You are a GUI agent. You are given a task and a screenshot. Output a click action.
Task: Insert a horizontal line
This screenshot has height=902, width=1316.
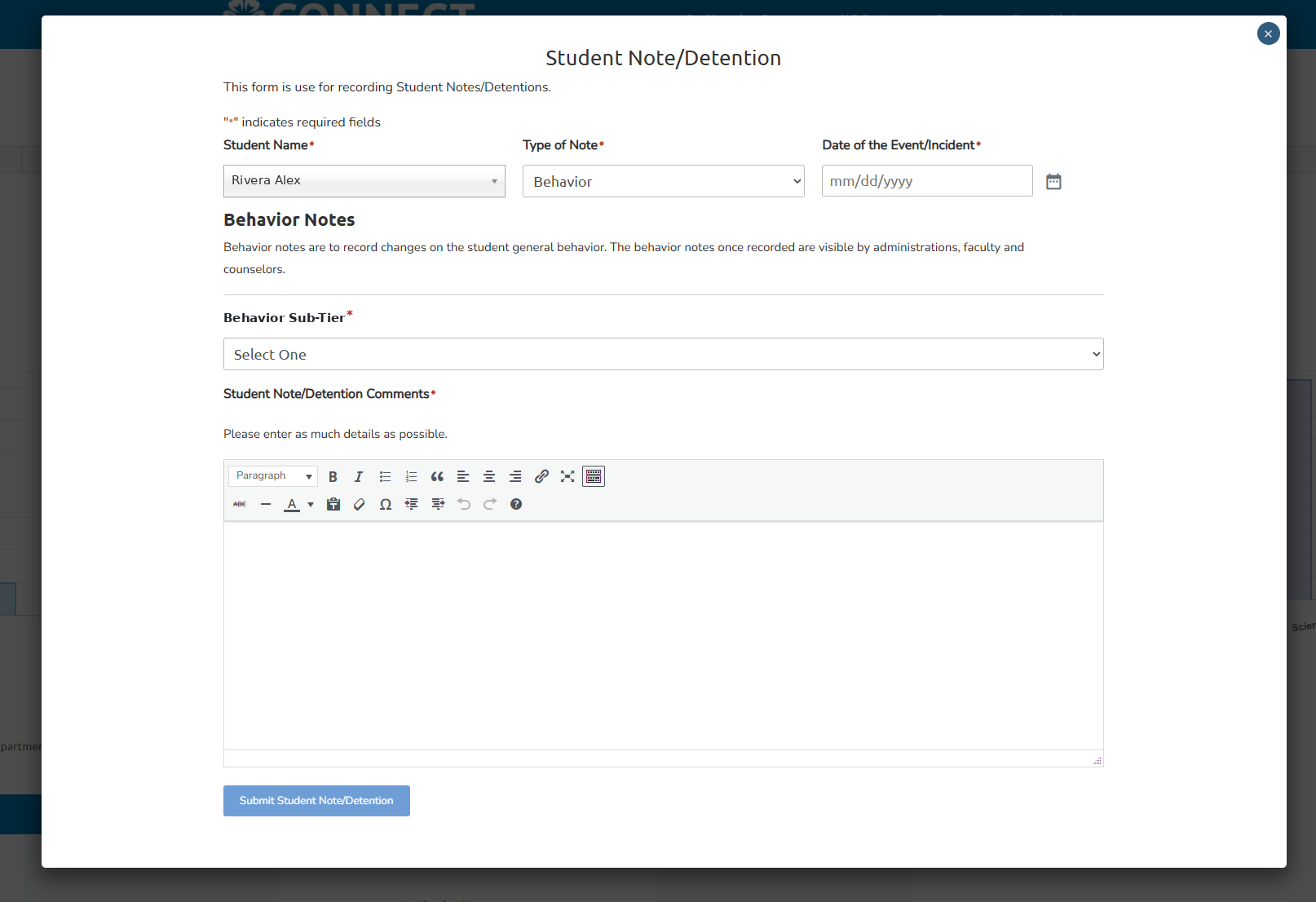pyautogui.click(x=266, y=504)
